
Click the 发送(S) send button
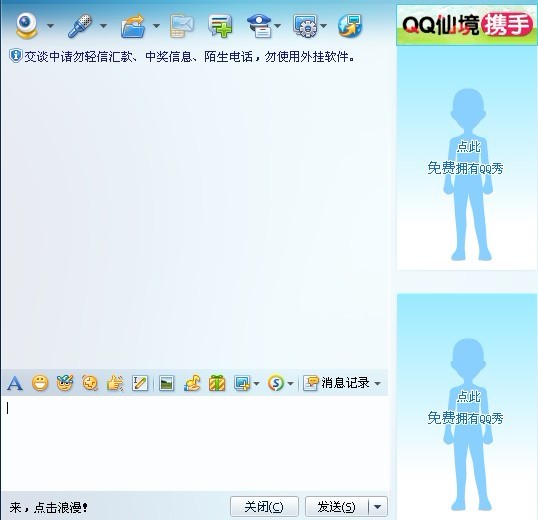(x=336, y=507)
